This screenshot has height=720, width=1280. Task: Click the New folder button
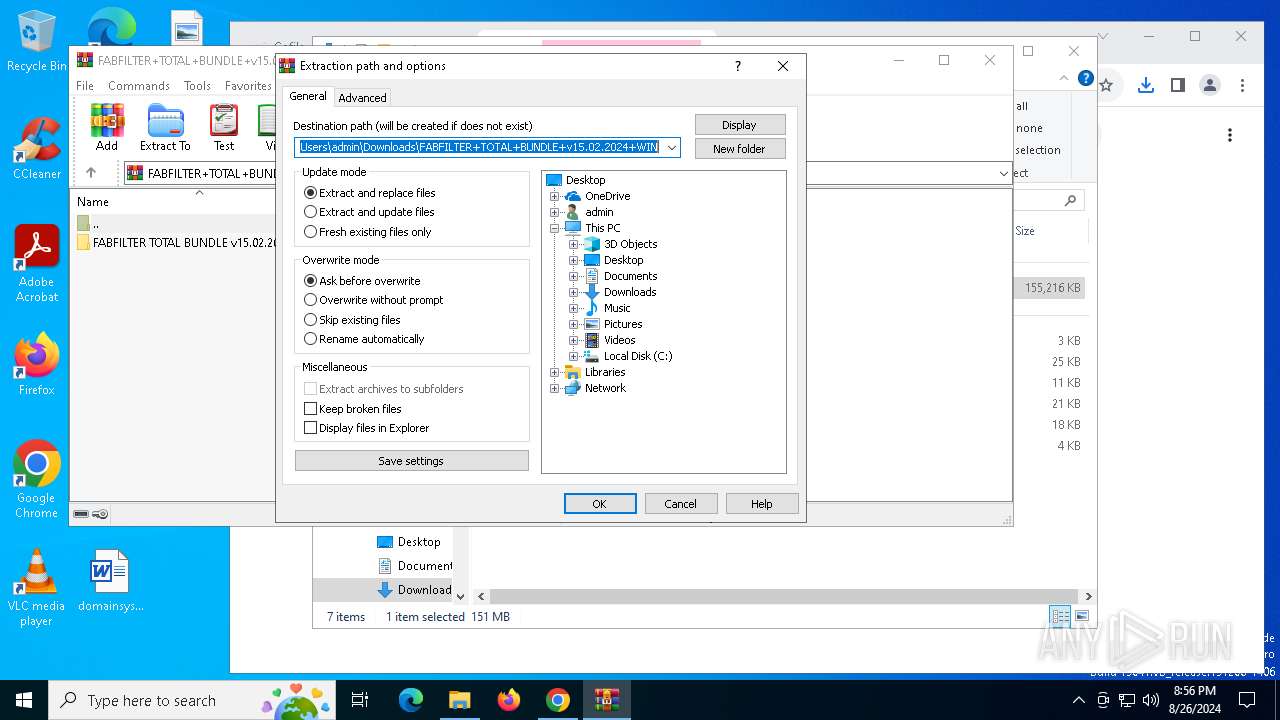[x=739, y=149]
